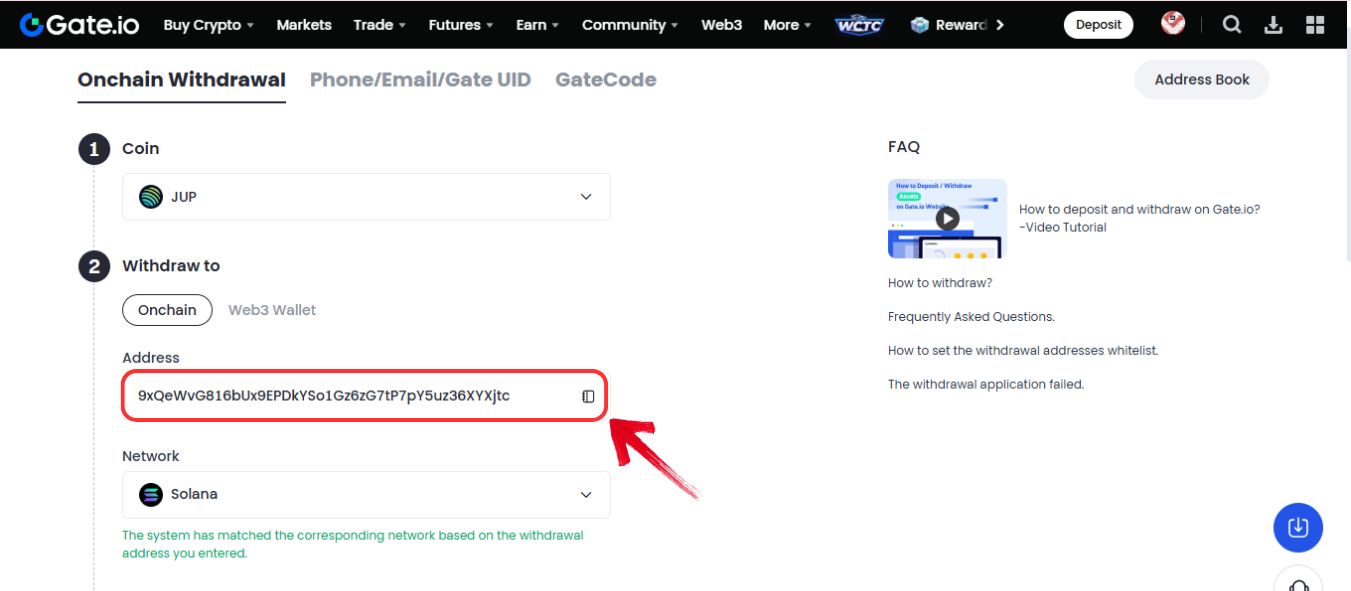Go to Markets page
The width and height of the screenshot is (1351, 591).
click(x=304, y=25)
